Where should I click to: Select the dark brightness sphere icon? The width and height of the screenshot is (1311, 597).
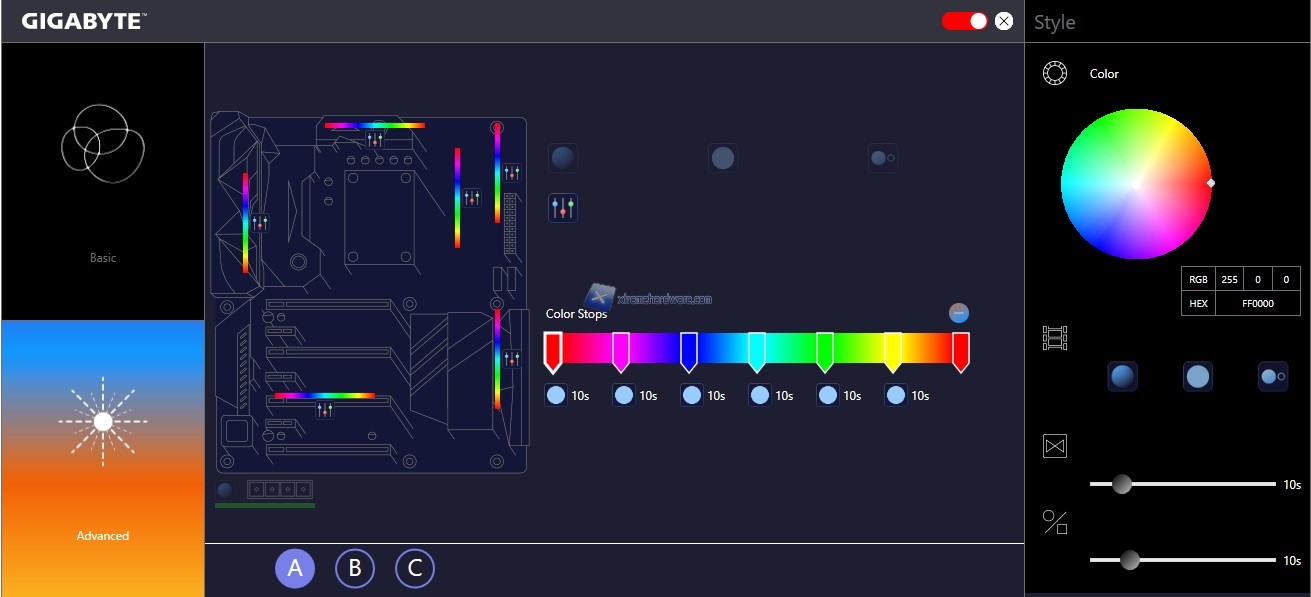(x=1123, y=377)
